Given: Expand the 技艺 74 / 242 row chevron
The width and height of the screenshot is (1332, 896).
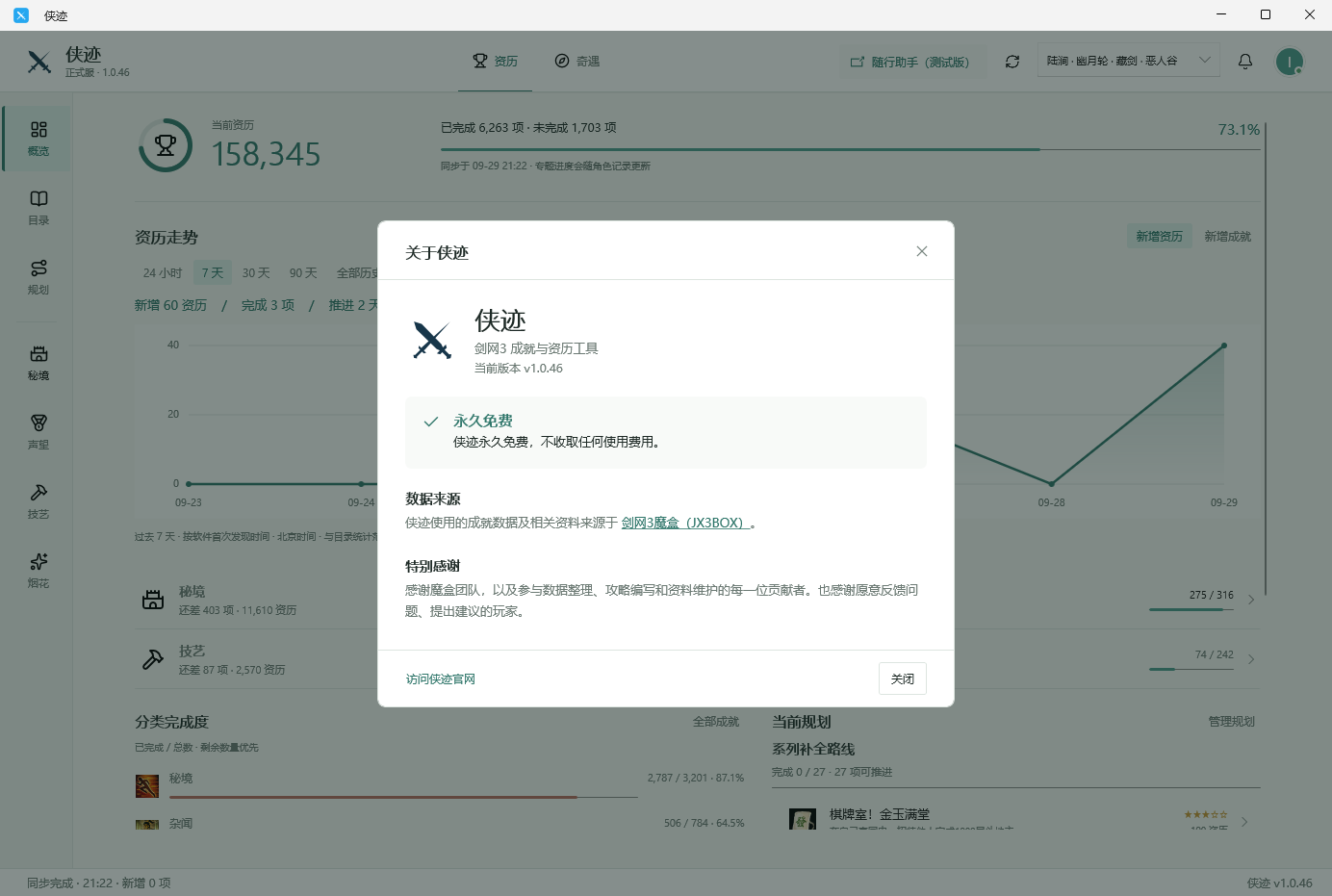Looking at the screenshot, I should point(1251,659).
